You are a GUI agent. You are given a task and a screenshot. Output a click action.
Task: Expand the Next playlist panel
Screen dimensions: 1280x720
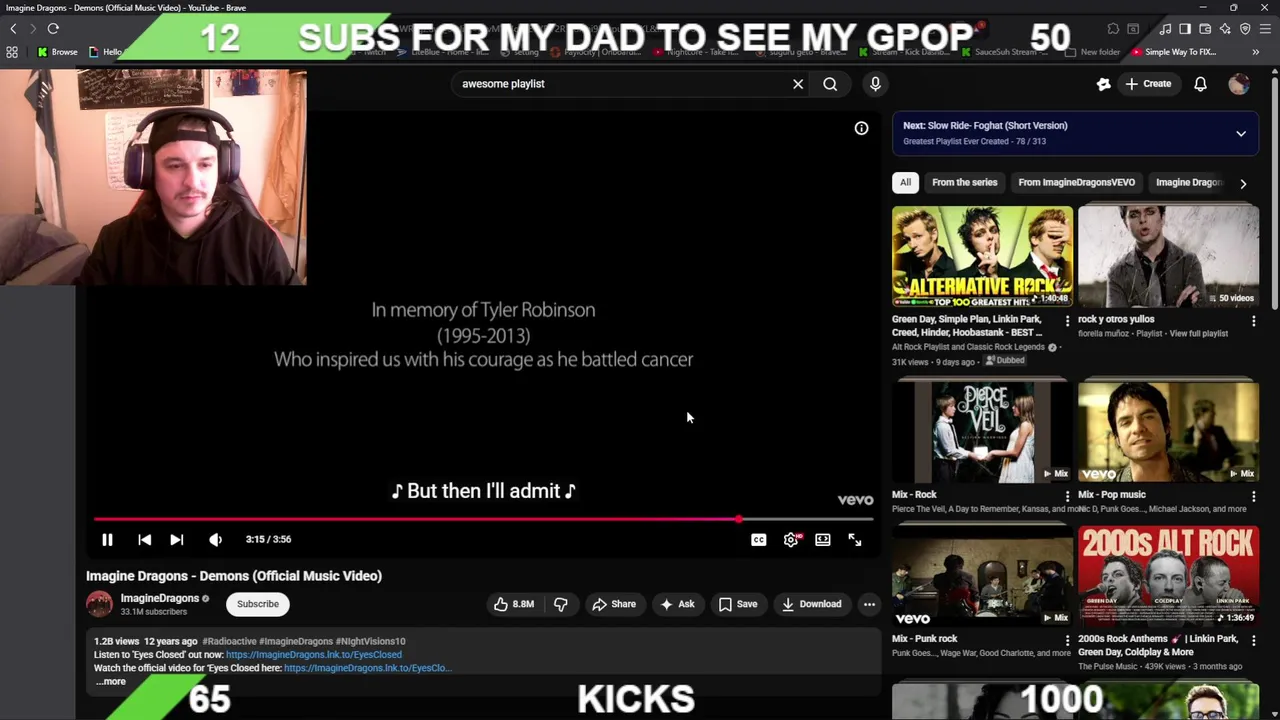point(1241,133)
